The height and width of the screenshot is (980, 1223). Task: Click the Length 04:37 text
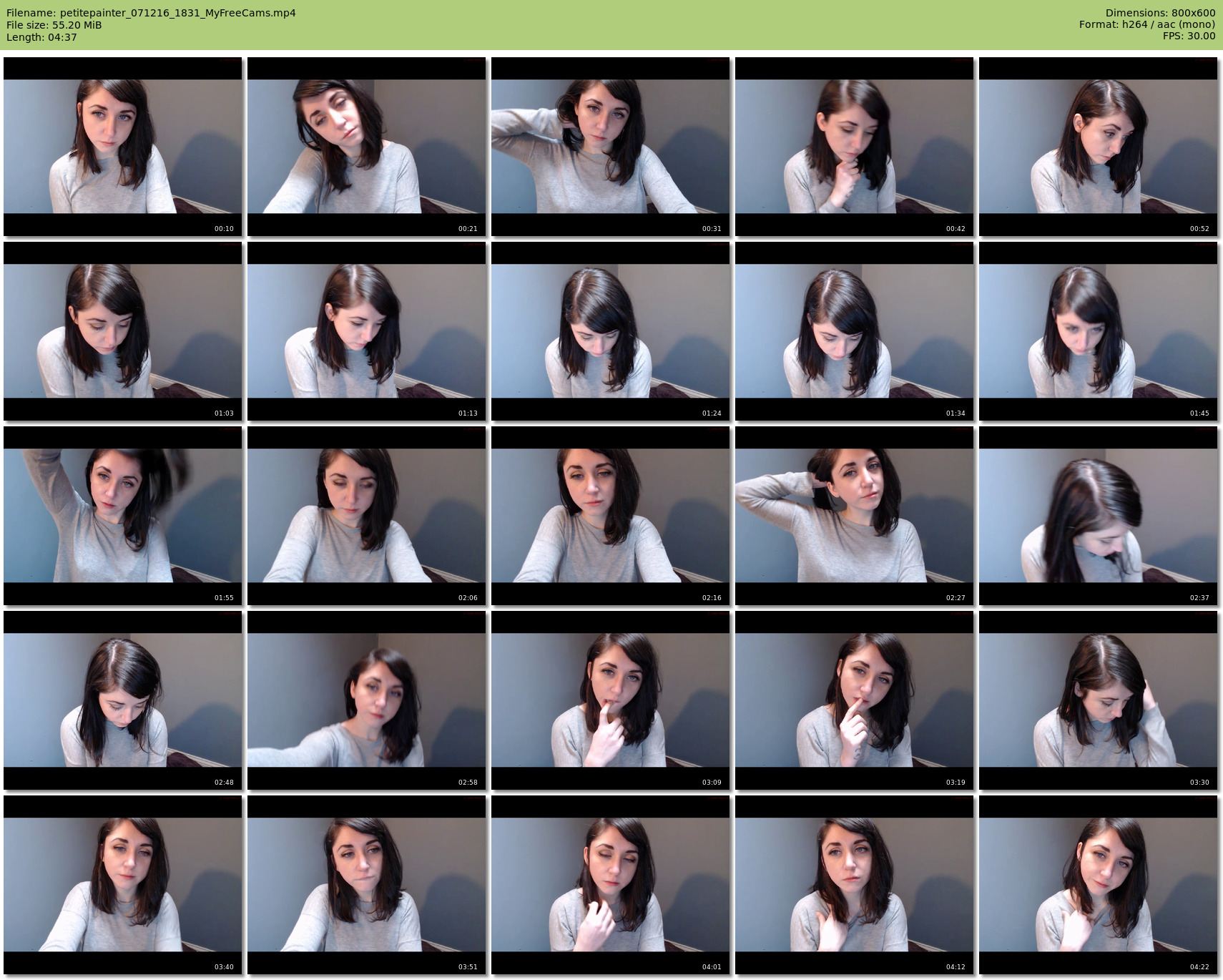click(x=41, y=37)
